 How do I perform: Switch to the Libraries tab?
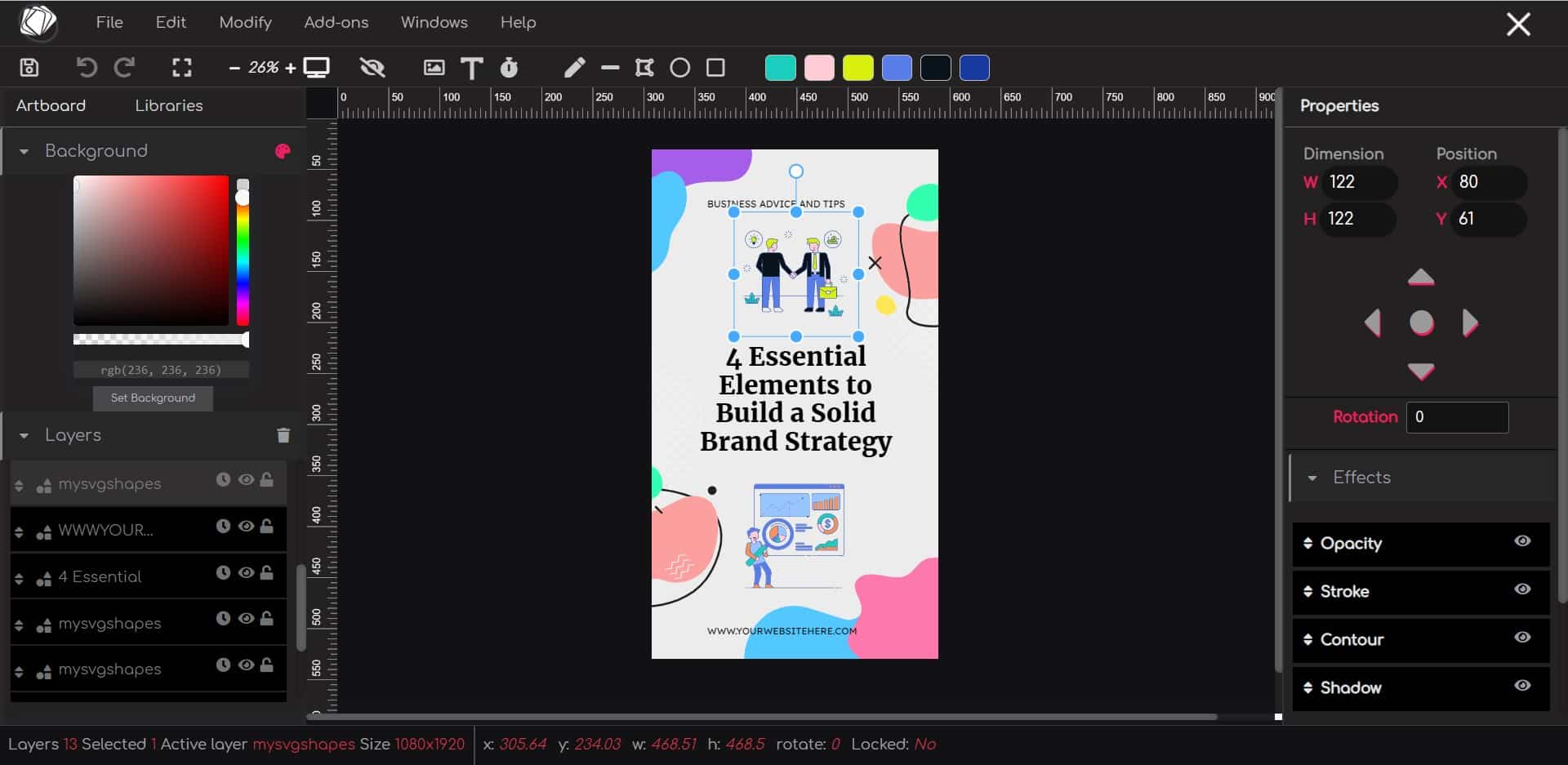168,105
